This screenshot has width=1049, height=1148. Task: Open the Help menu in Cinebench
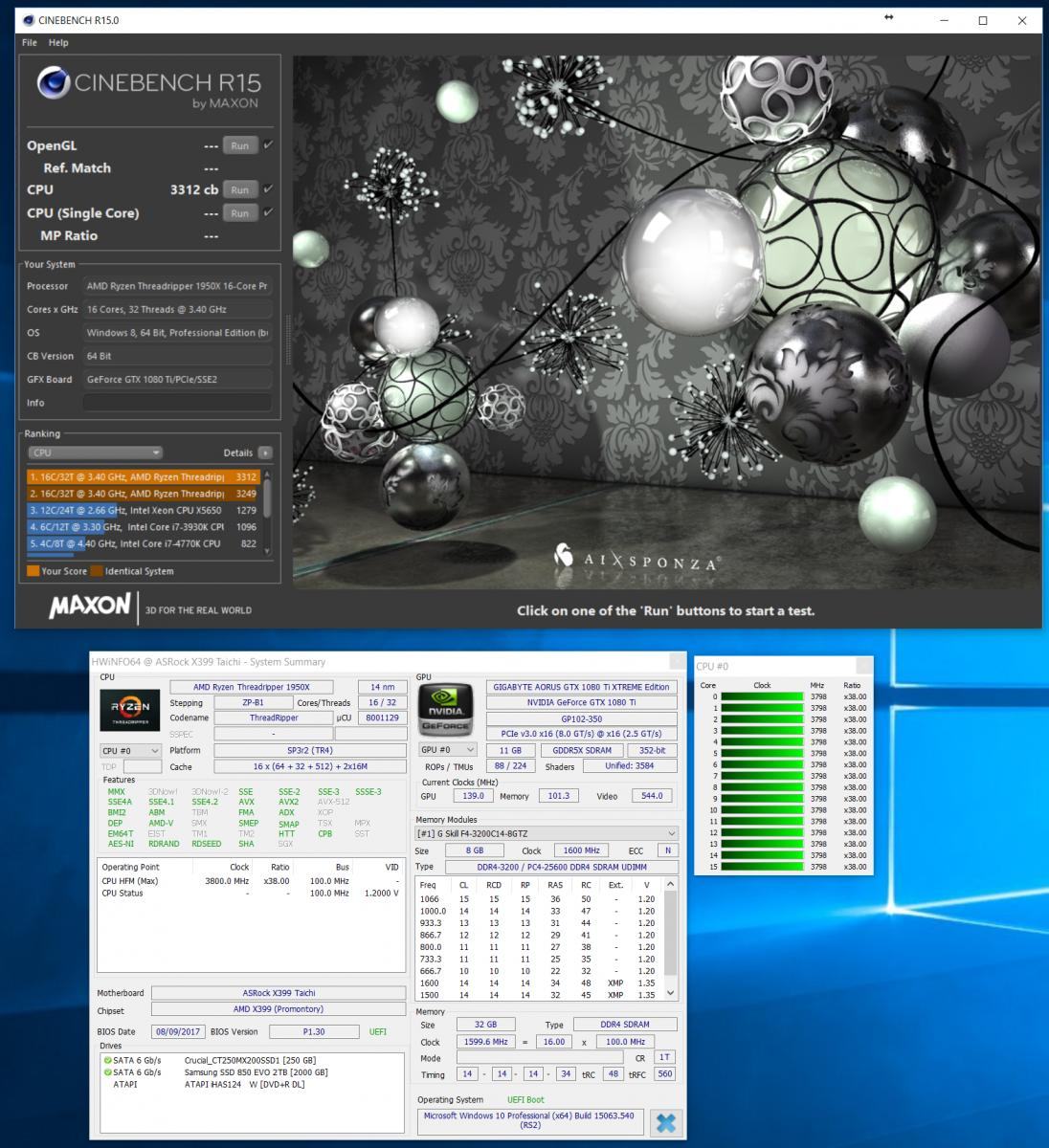point(58,42)
